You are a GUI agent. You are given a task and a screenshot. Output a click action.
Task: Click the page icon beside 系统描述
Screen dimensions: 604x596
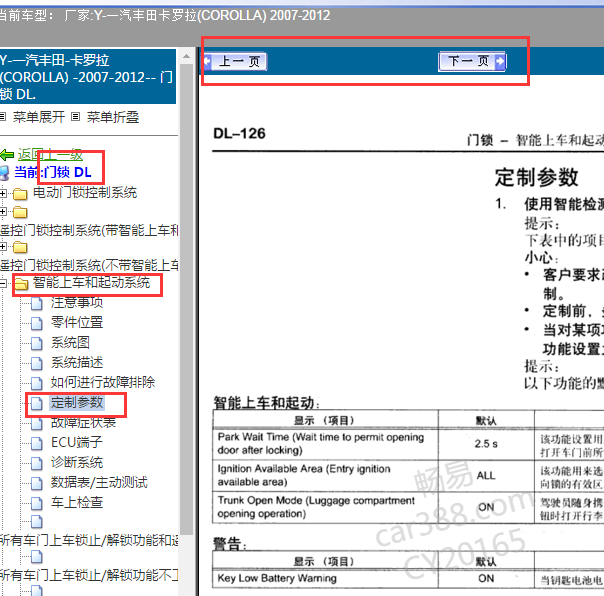coord(37,363)
